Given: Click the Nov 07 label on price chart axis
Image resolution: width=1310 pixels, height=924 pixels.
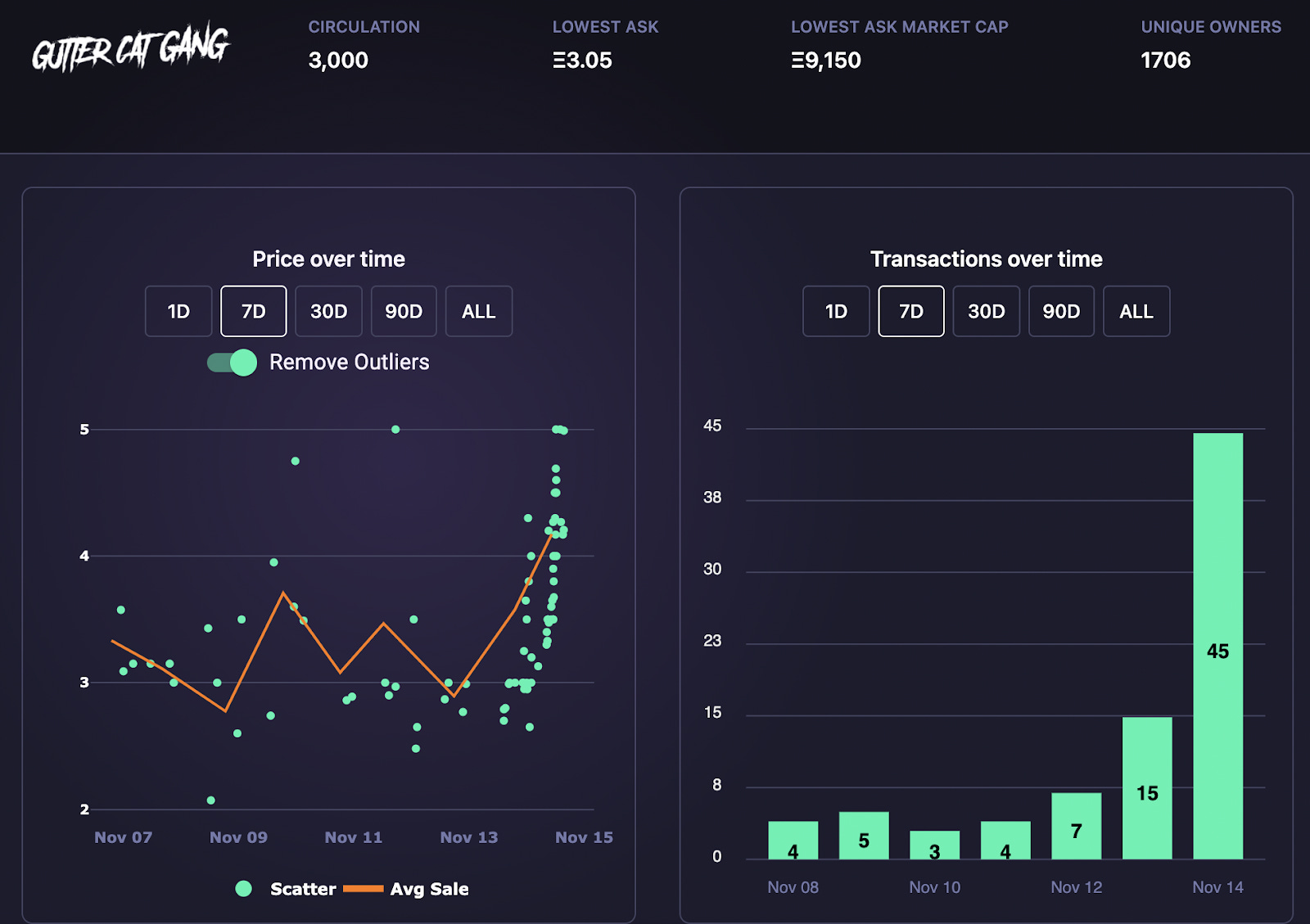Looking at the screenshot, I should 123,837.
